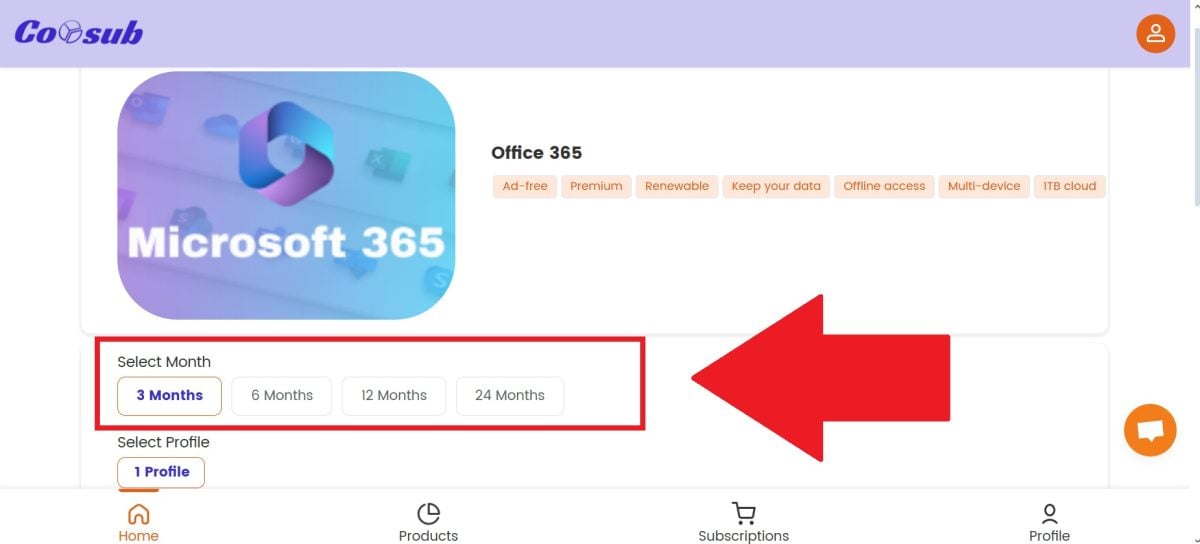Click the Ad-free tag
Screen dimensions: 1200x544
coord(525,186)
